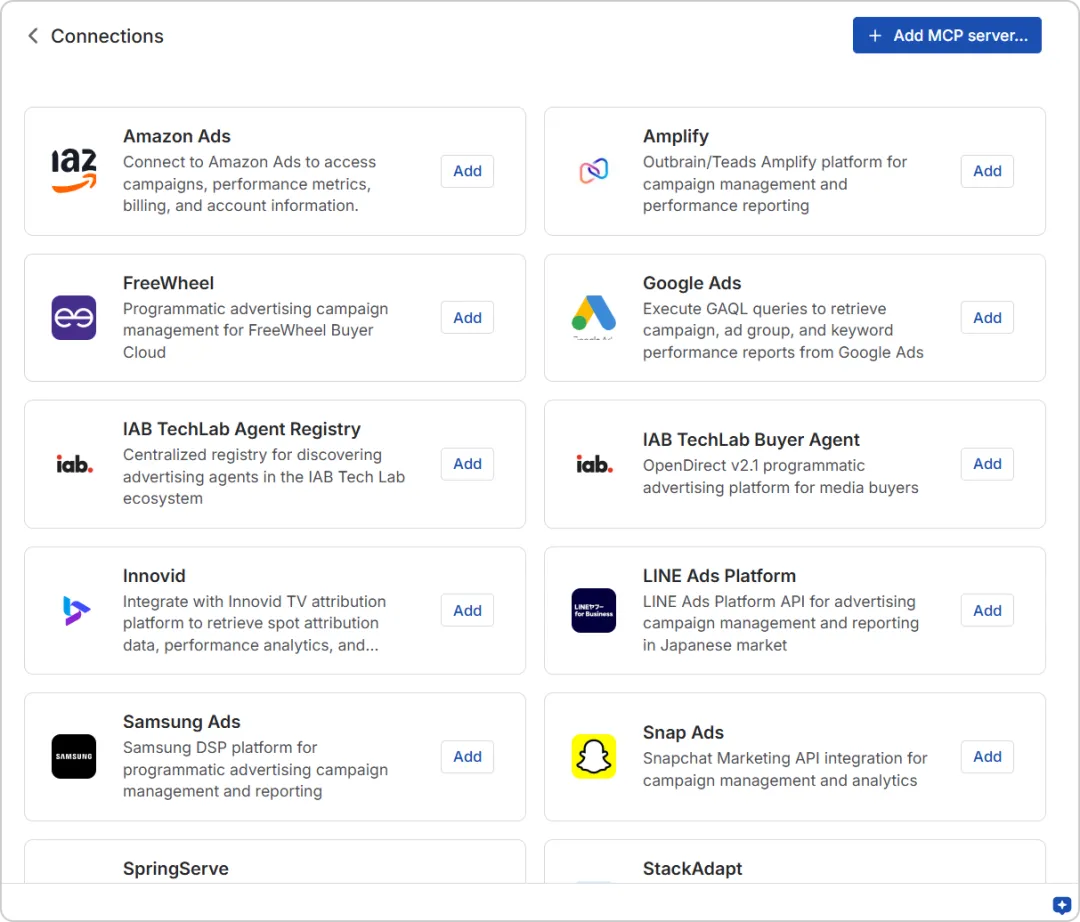Click the SpringServe title
Image resolution: width=1080 pixels, height=922 pixels.
[x=176, y=868]
